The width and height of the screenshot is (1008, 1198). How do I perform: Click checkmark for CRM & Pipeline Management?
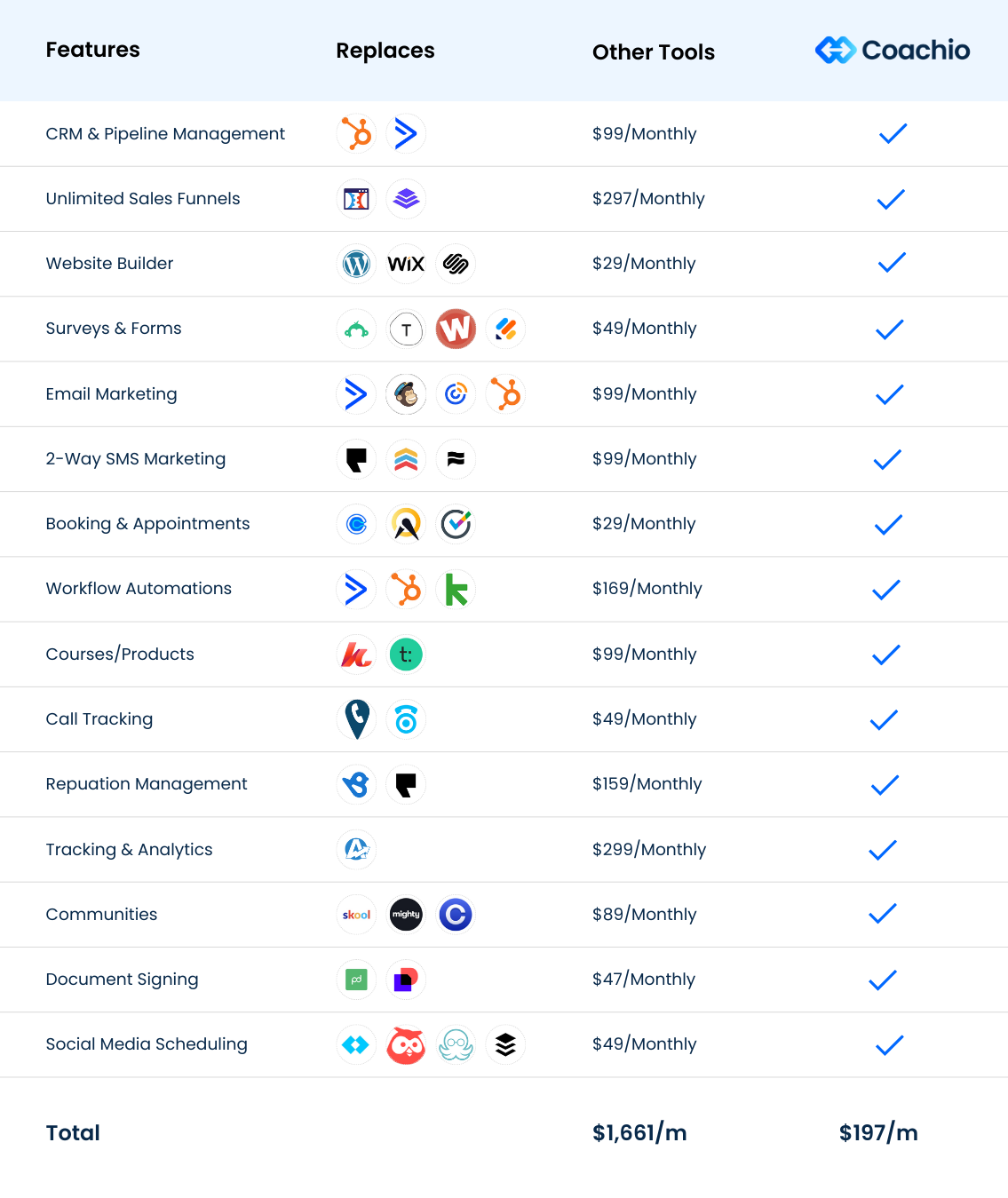[x=893, y=133]
